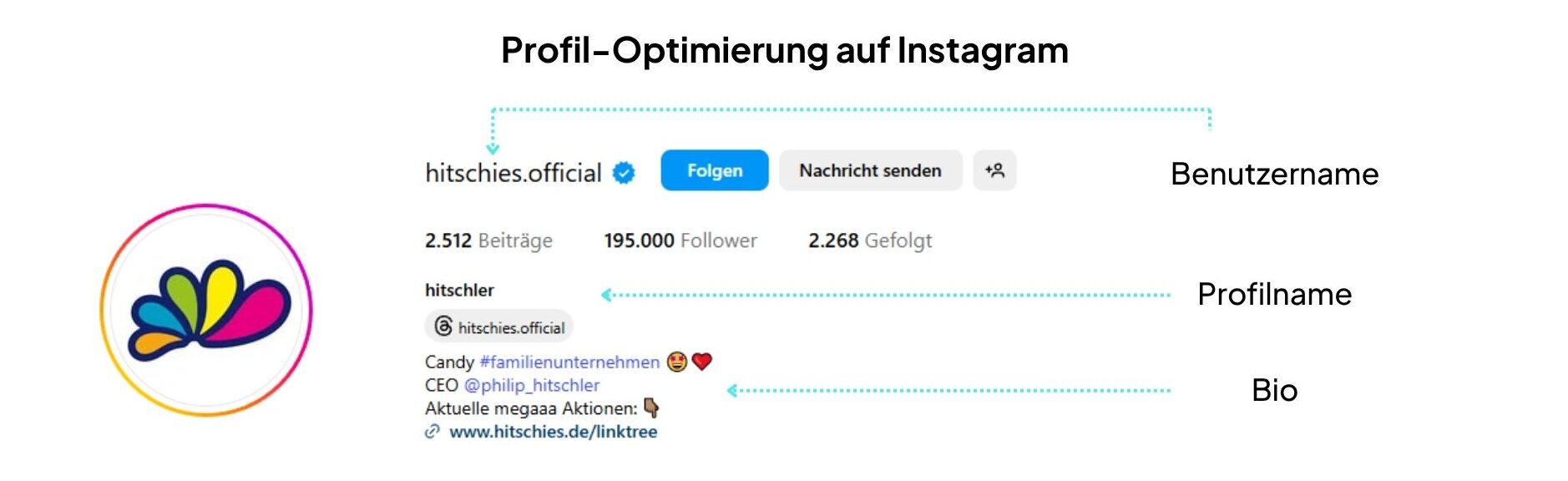The width and height of the screenshot is (1568, 481).
Task: Click the Folgen button
Action: point(715,170)
